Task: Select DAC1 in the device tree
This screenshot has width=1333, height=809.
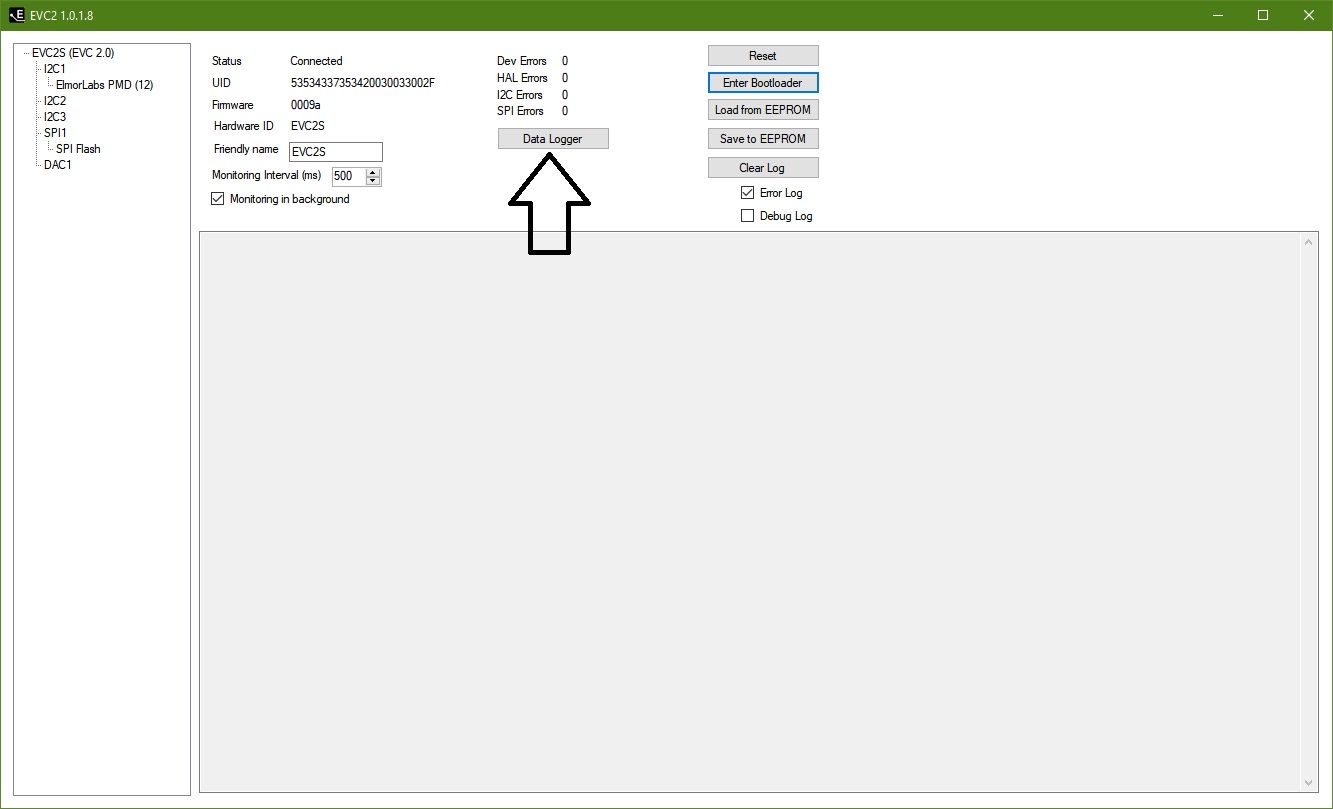Action: point(57,165)
